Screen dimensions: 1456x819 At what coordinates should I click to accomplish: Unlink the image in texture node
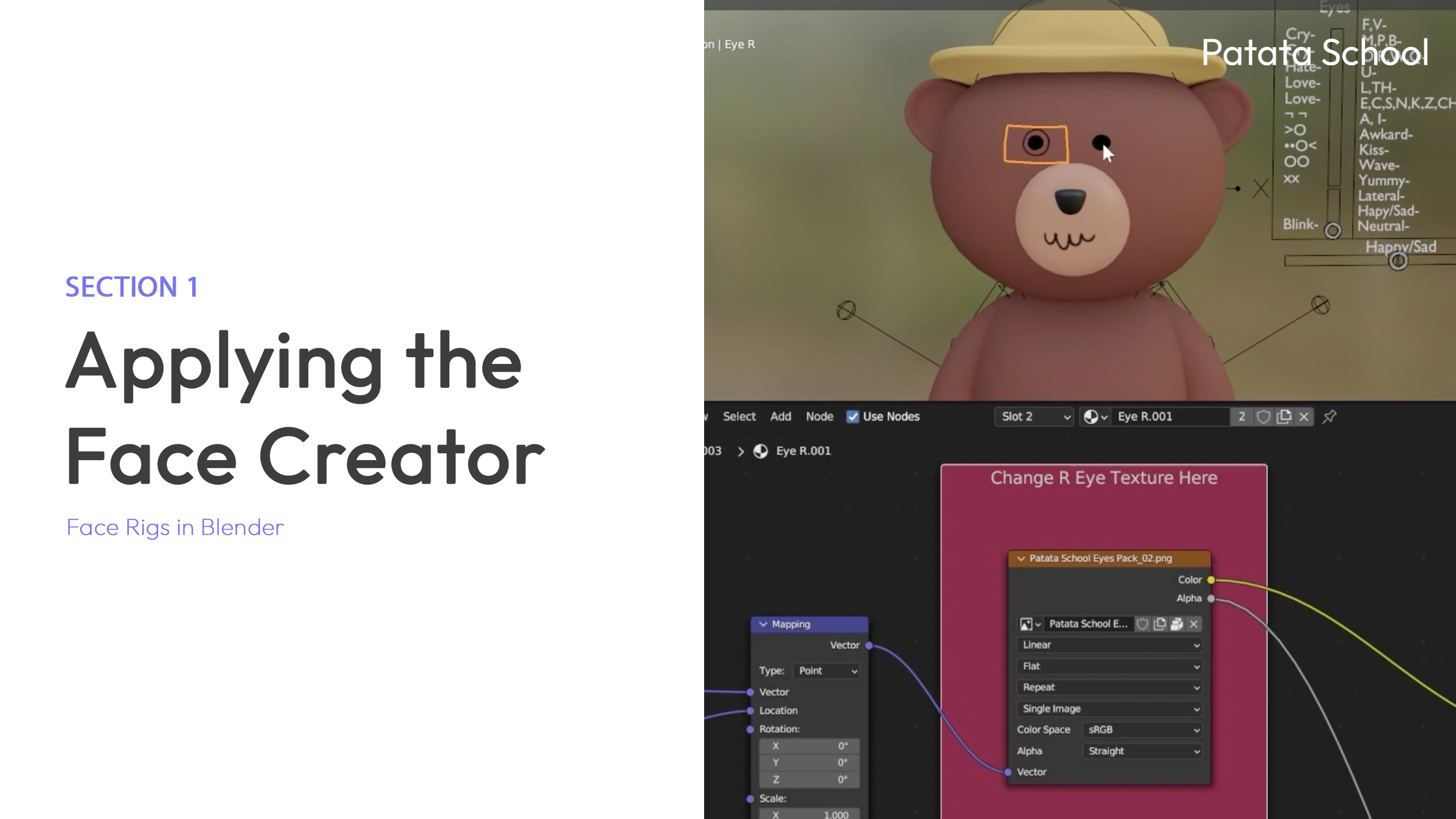coord(1194,624)
